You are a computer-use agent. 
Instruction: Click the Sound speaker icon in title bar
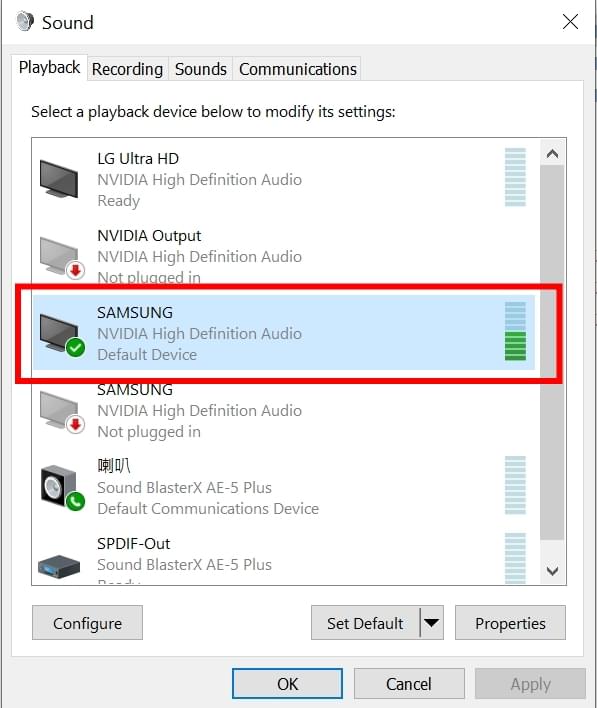click(x=25, y=21)
